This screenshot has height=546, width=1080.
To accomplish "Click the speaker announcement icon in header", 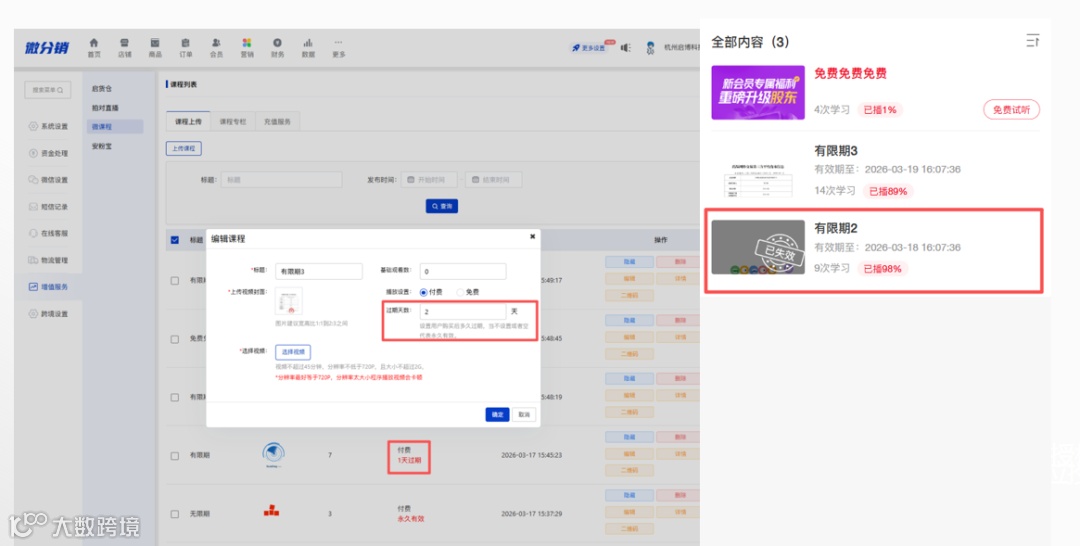I will click(x=625, y=48).
